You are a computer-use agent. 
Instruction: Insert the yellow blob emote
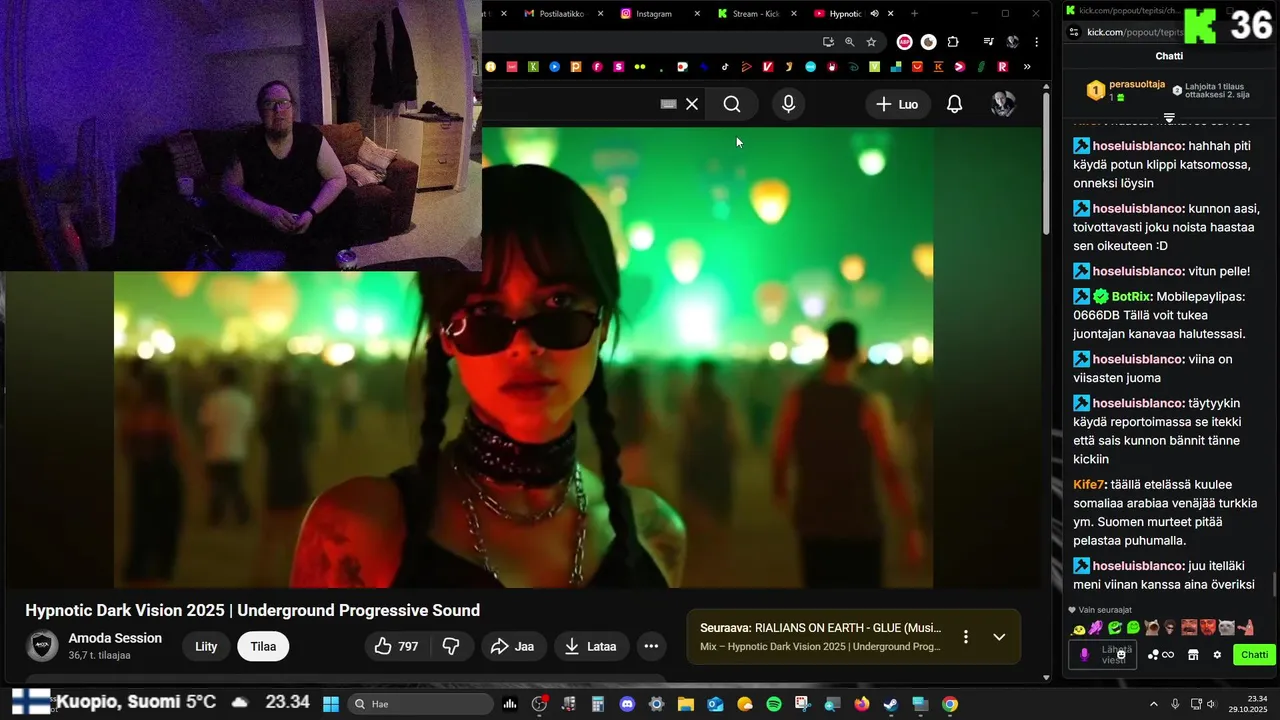pos(1079,628)
